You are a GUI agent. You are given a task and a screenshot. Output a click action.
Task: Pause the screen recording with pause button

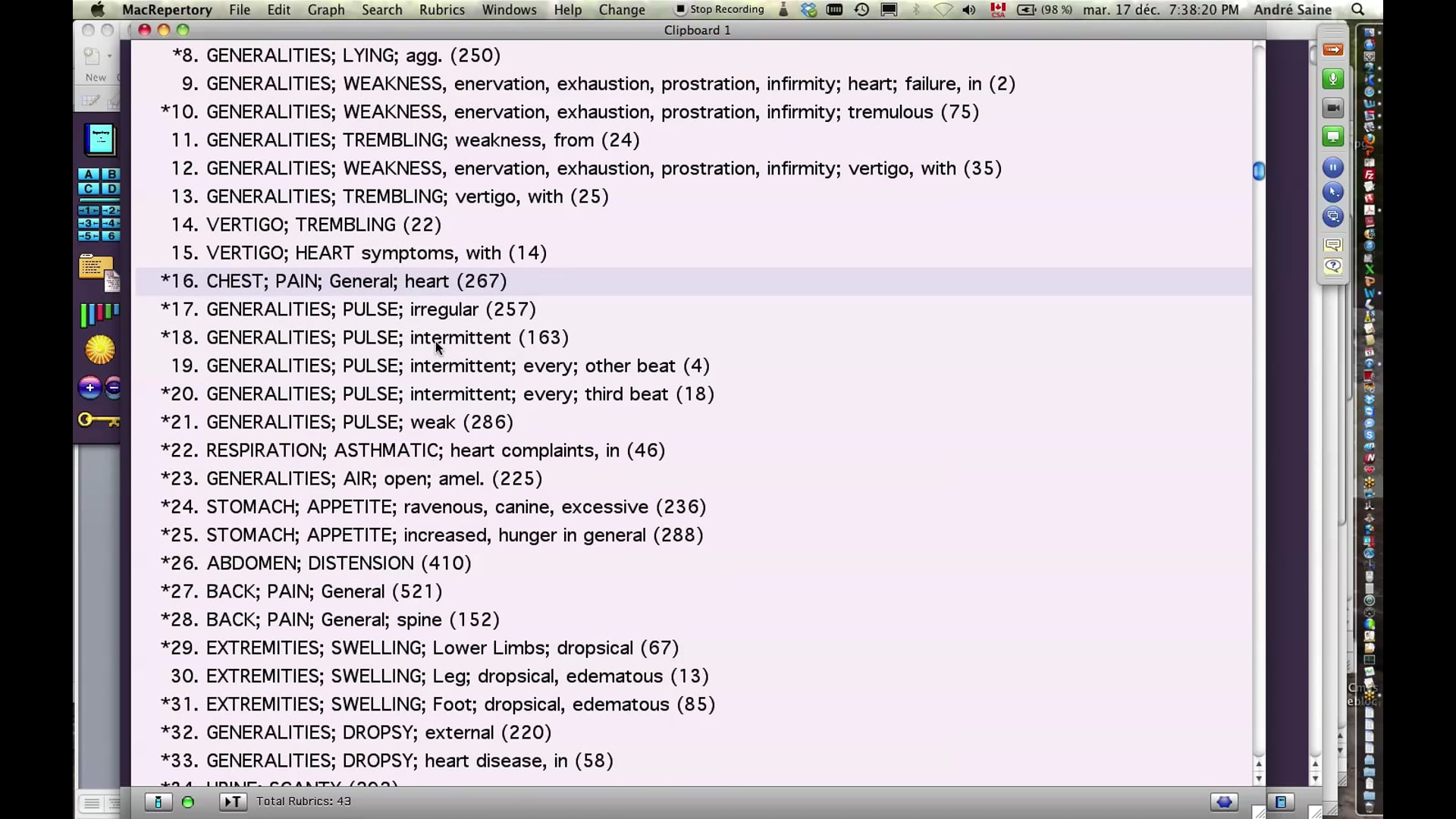point(1333,168)
